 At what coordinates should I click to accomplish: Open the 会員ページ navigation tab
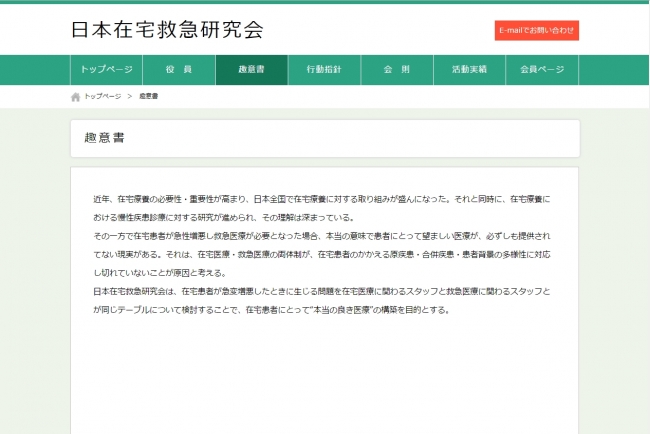click(x=542, y=70)
